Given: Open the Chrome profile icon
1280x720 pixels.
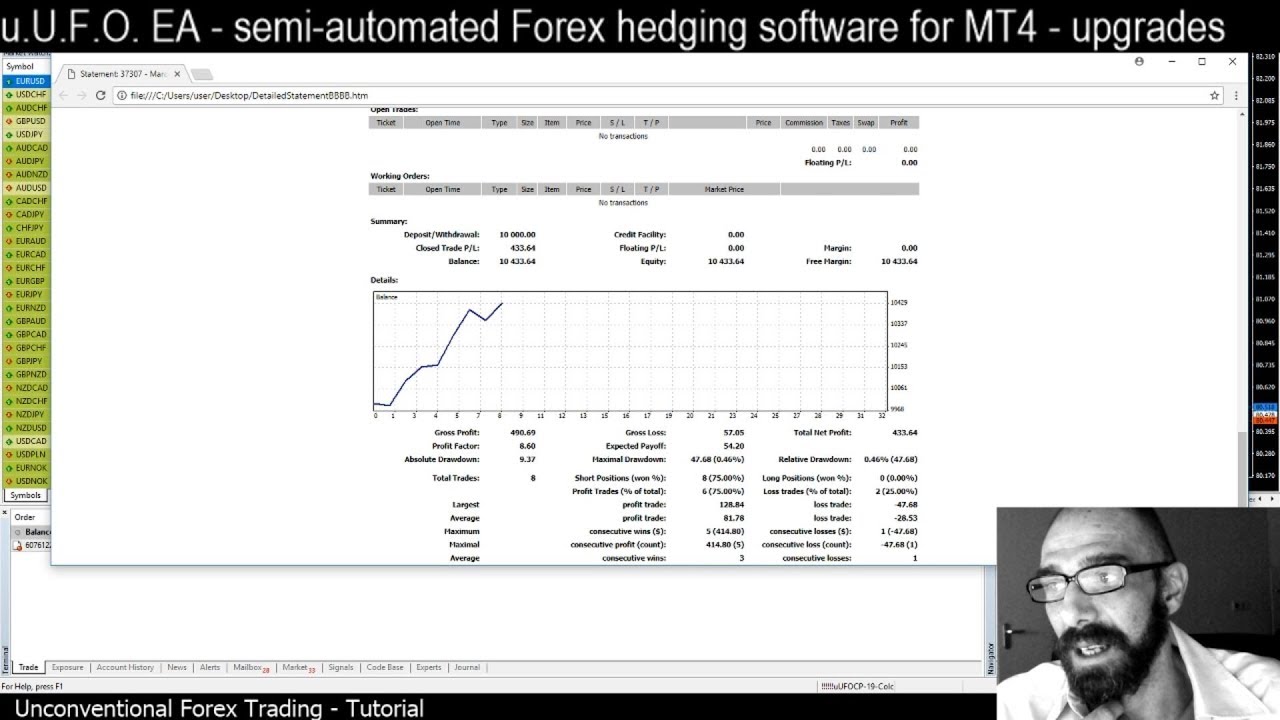Looking at the screenshot, I should pyautogui.click(x=1139, y=61).
